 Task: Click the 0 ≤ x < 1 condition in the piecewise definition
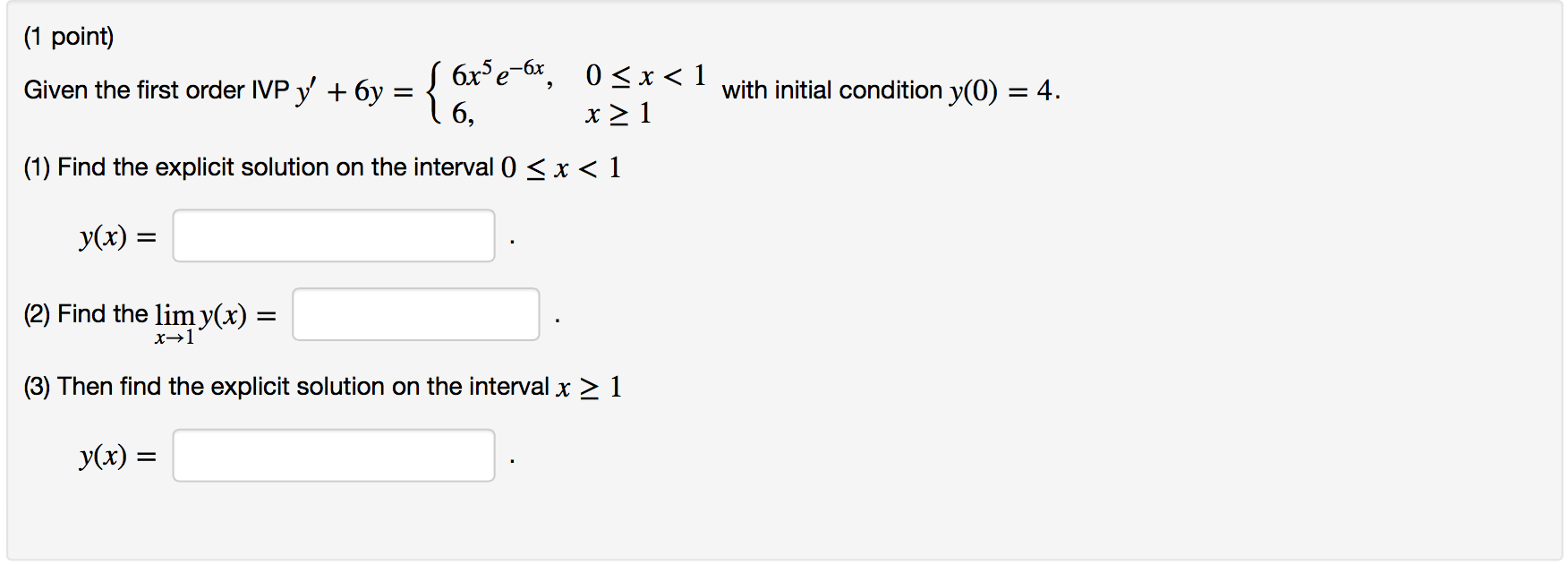click(x=645, y=75)
